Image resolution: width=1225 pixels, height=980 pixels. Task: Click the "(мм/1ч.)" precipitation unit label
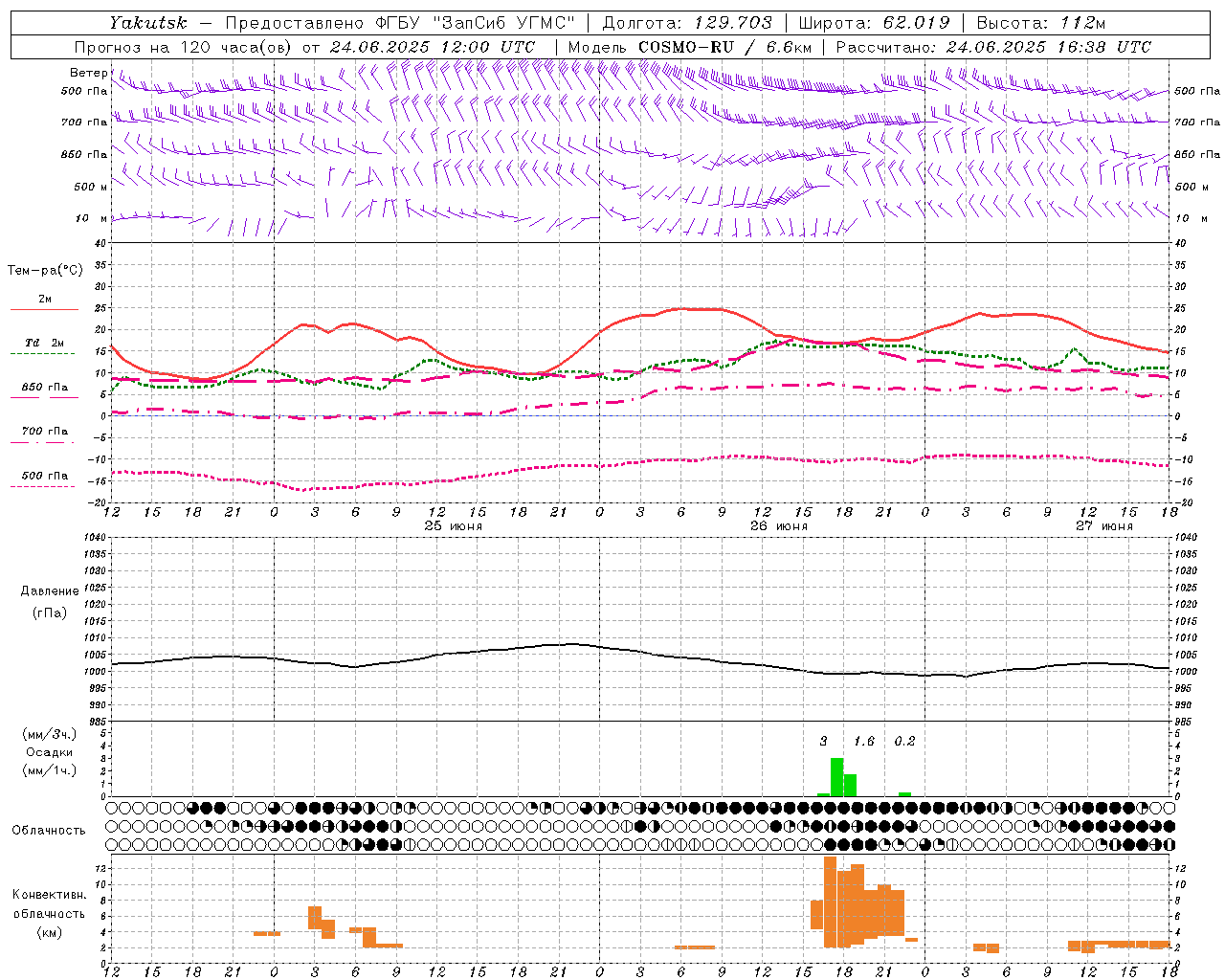coord(49,770)
